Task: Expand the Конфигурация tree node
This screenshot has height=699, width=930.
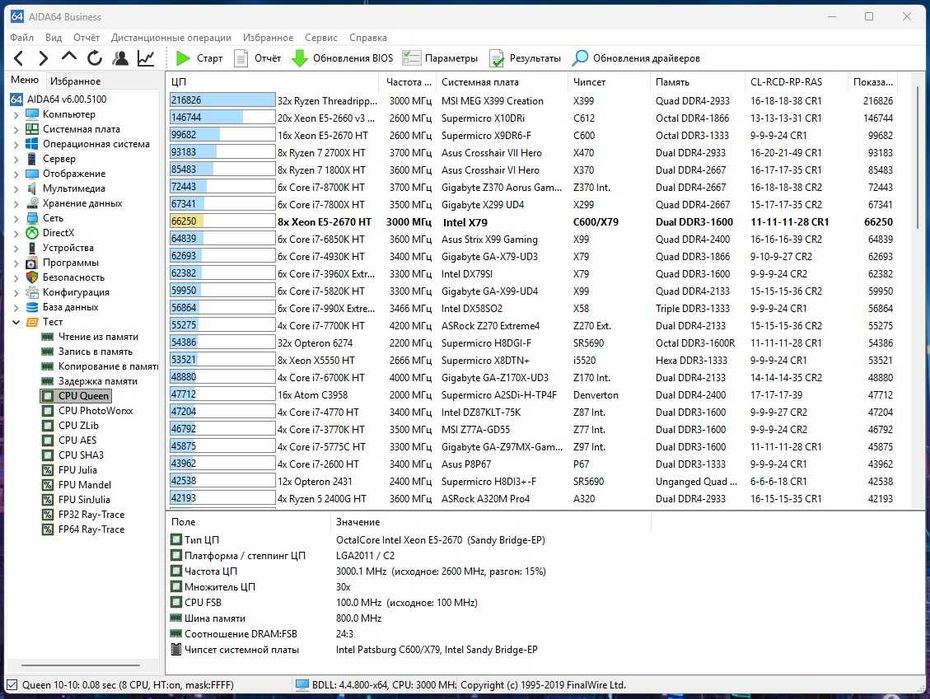Action: pyautogui.click(x=16, y=292)
